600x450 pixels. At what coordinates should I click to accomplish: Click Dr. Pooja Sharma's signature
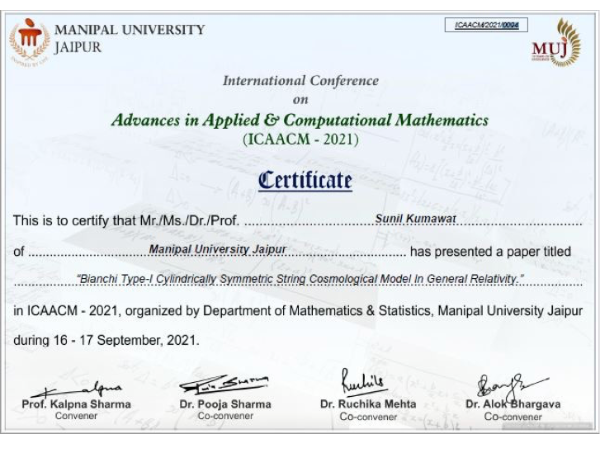pyautogui.click(x=223, y=384)
